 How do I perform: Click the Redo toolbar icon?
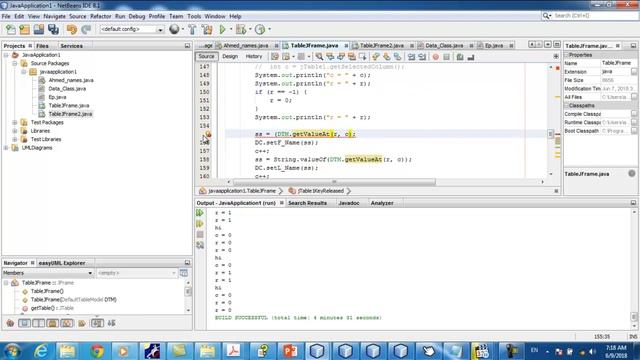[86, 29]
